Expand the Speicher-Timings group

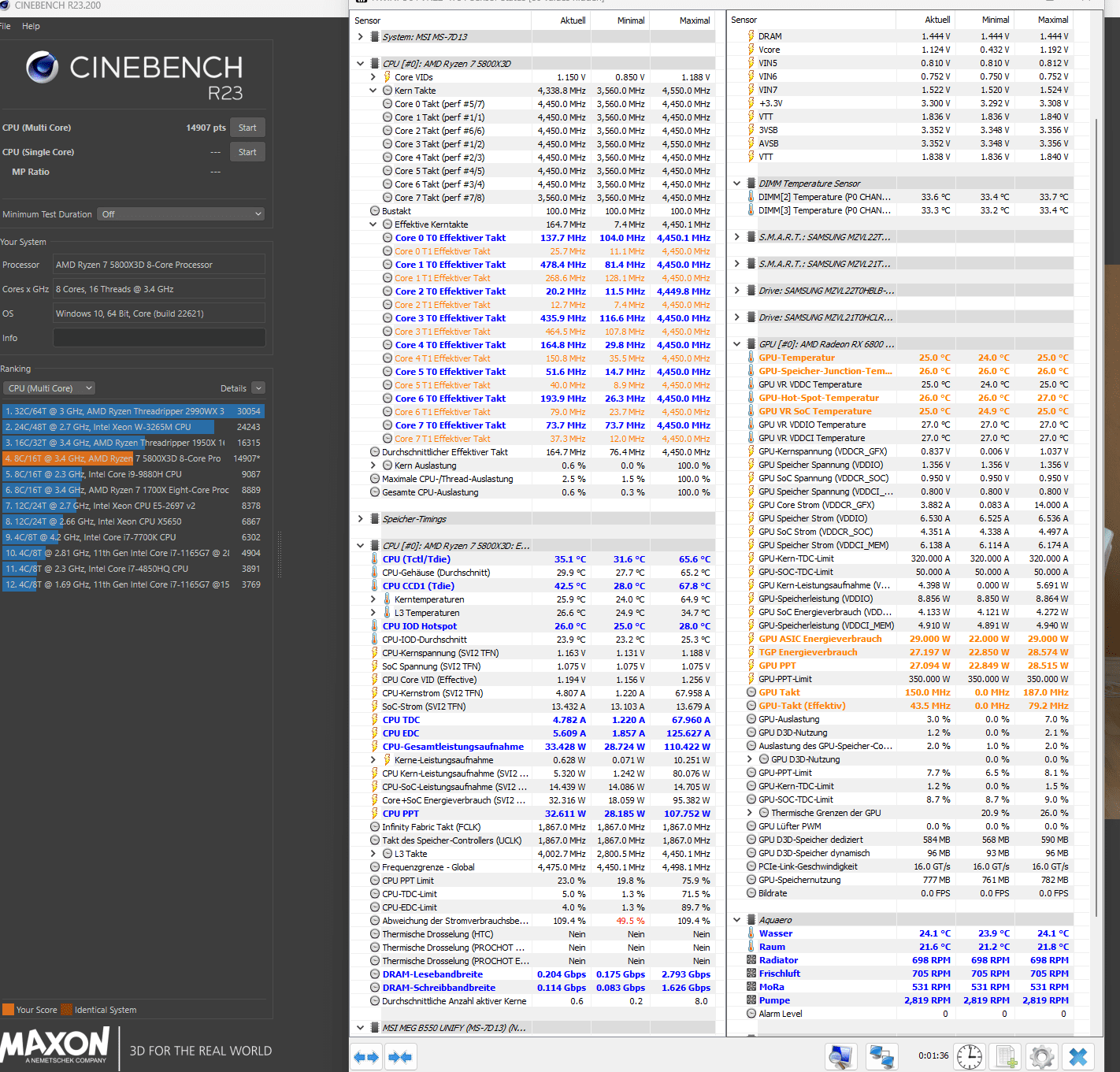point(360,519)
